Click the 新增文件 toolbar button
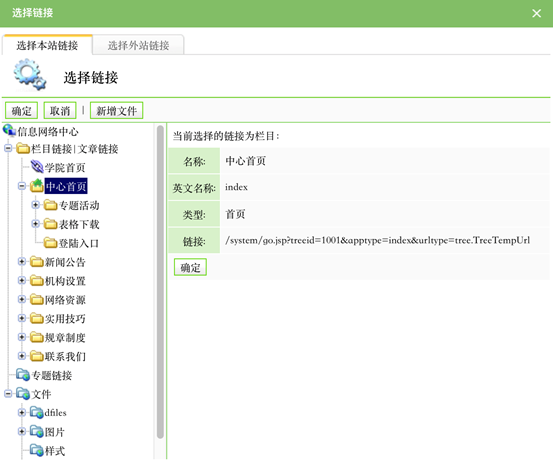The height and width of the screenshot is (461, 553). click(x=117, y=111)
